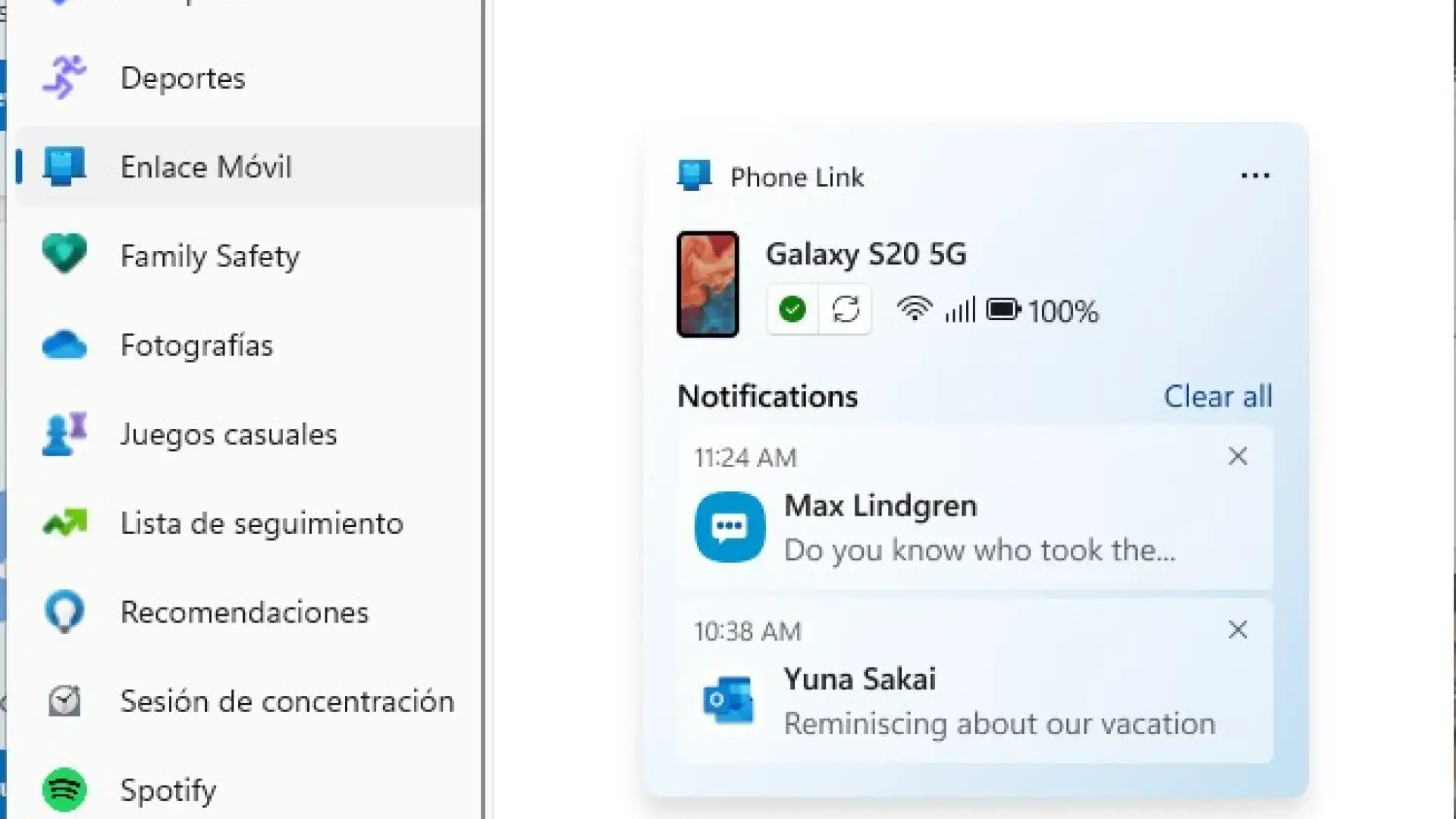Dismiss the 11:24 AM Max Lindgren notification
Screen dimensions: 1456x819
(x=1238, y=457)
